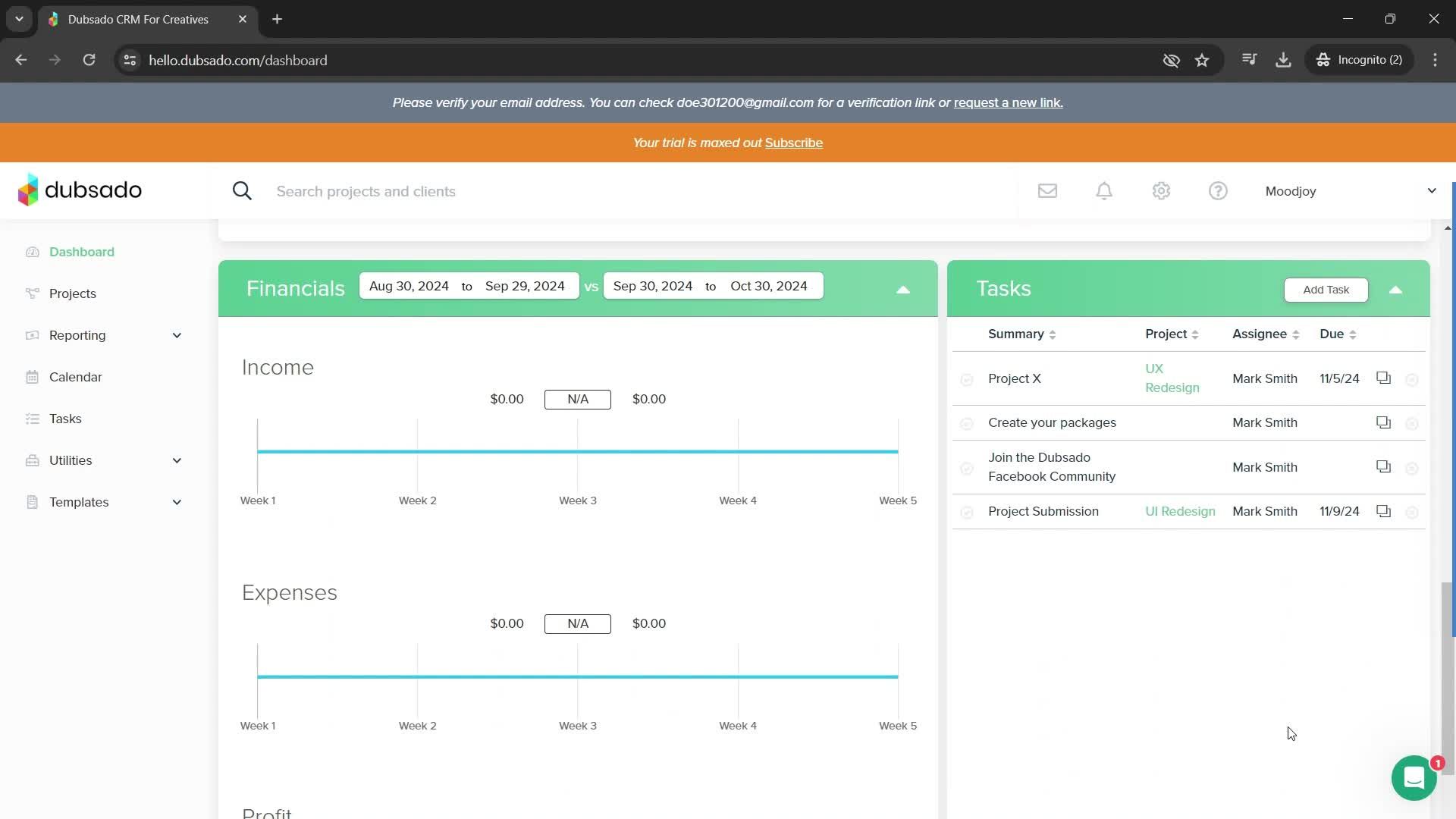Click Oct 30, 2024 comparison end date
Screen dimensions: 1456x819
pos(768,286)
